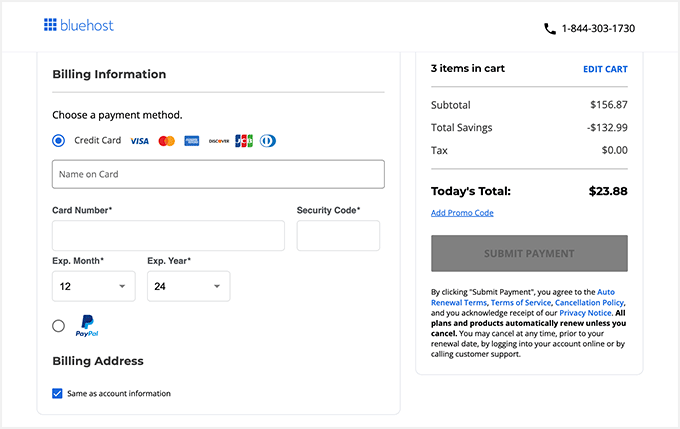Click the Discover card icon
This screenshot has width=680, height=429.
[x=219, y=141]
